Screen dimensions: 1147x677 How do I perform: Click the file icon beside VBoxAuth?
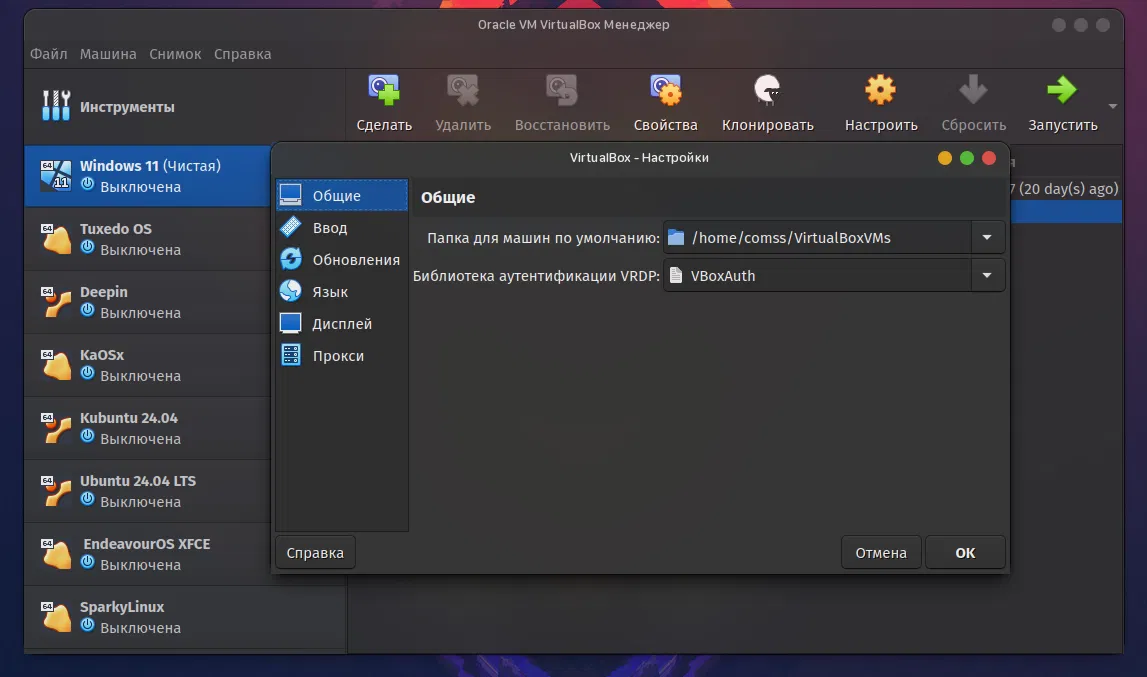click(676, 275)
